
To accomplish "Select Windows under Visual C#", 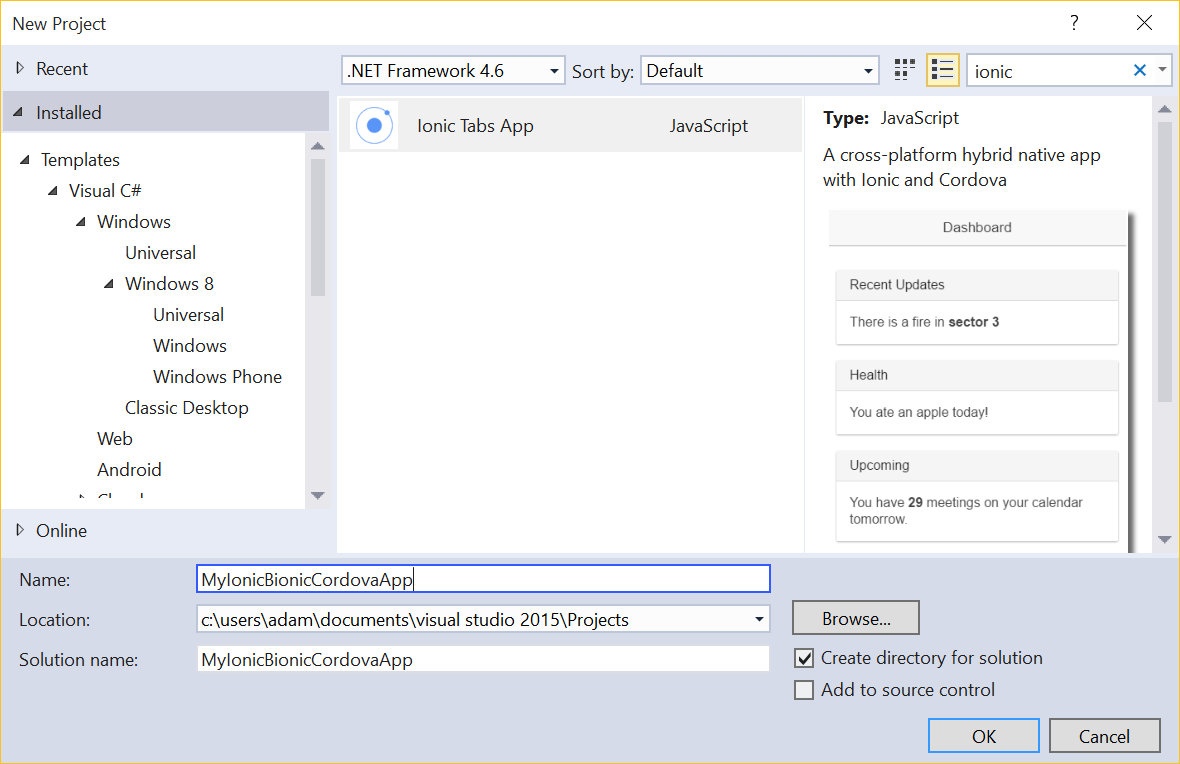I will (x=134, y=221).
